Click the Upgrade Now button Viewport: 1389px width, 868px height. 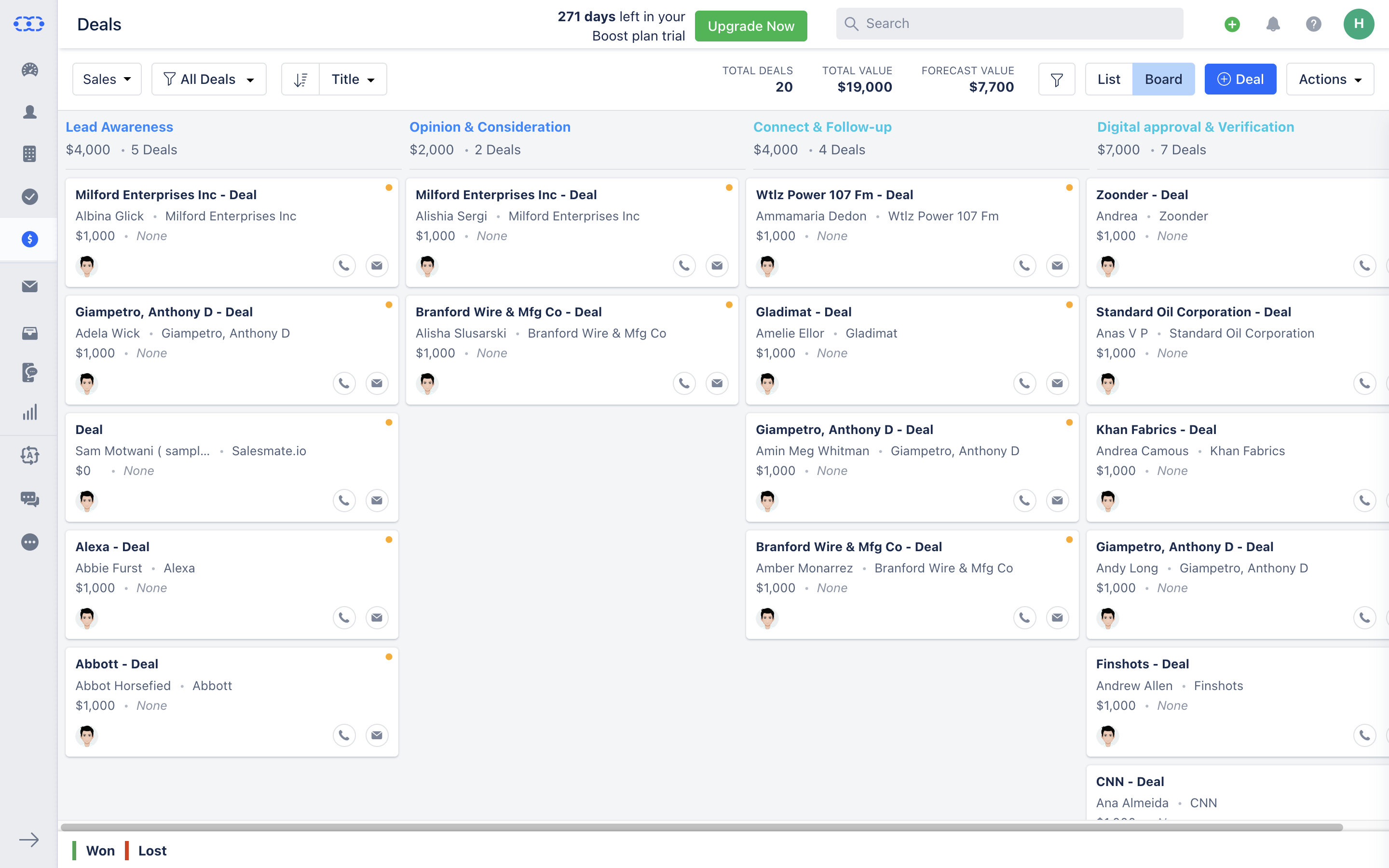point(750,26)
